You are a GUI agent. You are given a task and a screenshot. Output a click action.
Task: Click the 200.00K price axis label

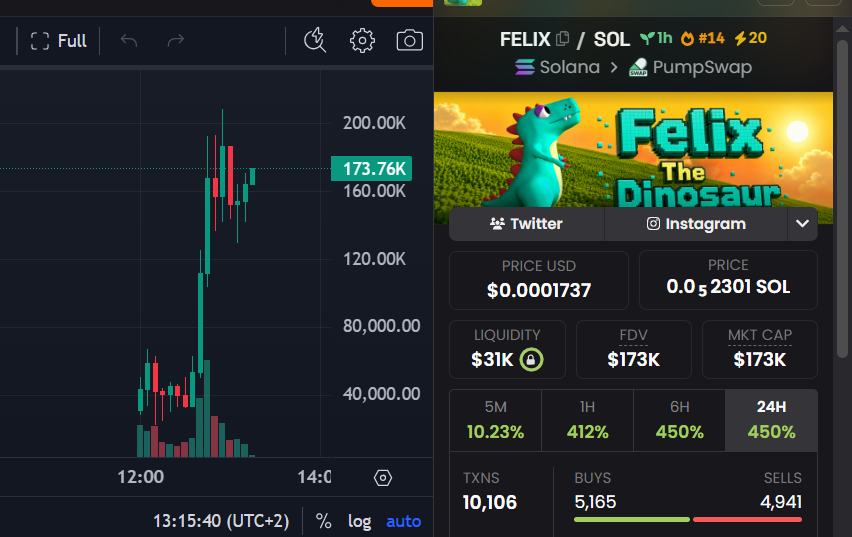pyautogui.click(x=374, y=123)
